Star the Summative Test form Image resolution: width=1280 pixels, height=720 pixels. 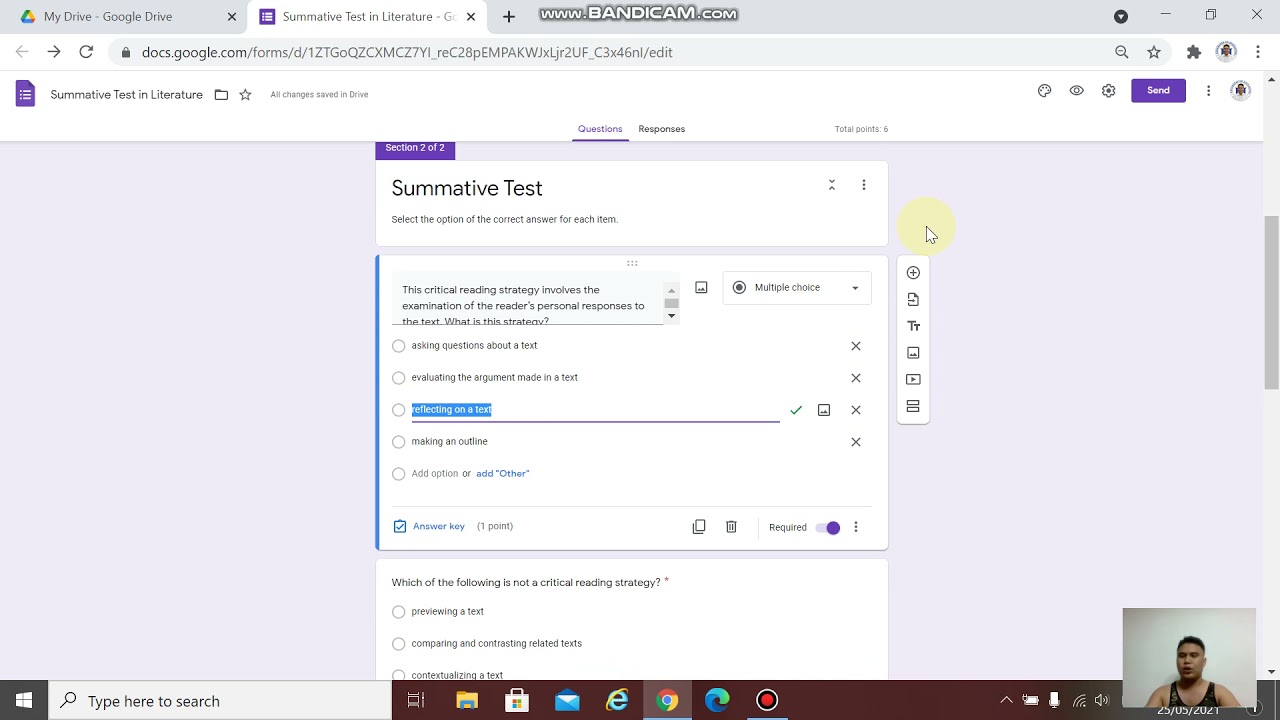(x=245, y=94)
